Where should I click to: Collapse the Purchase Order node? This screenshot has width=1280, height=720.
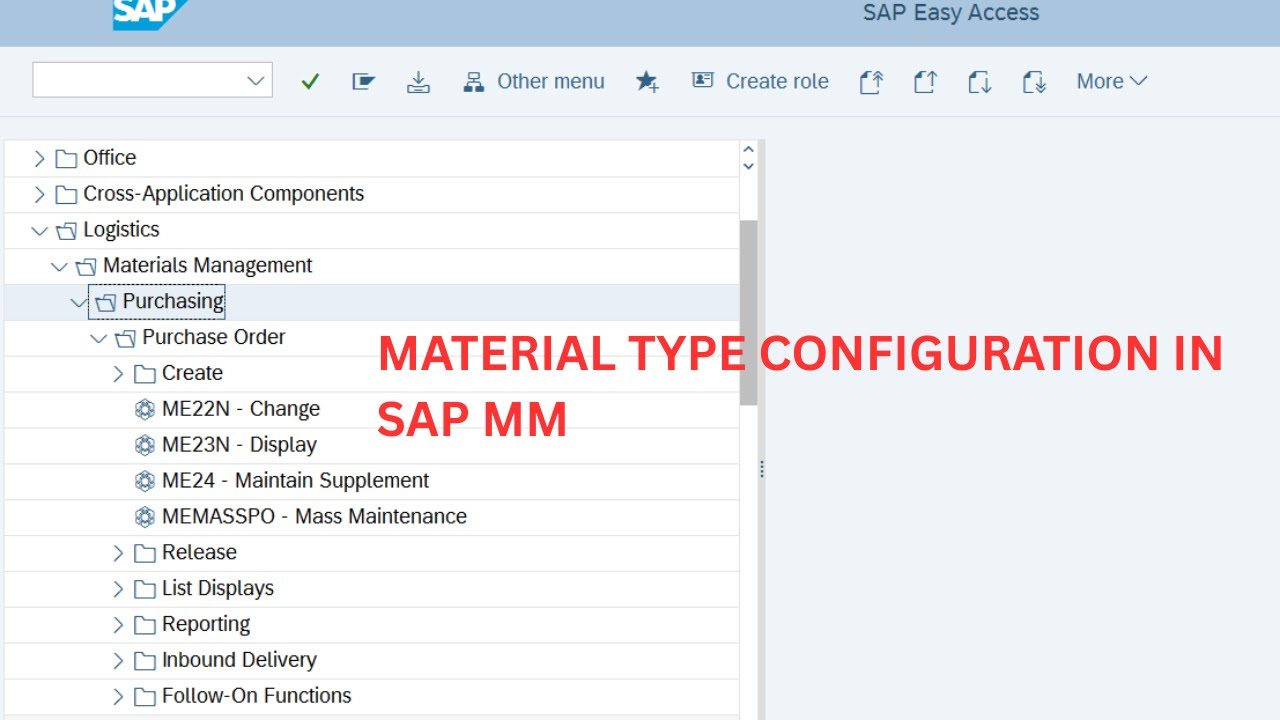click(98, 338)
